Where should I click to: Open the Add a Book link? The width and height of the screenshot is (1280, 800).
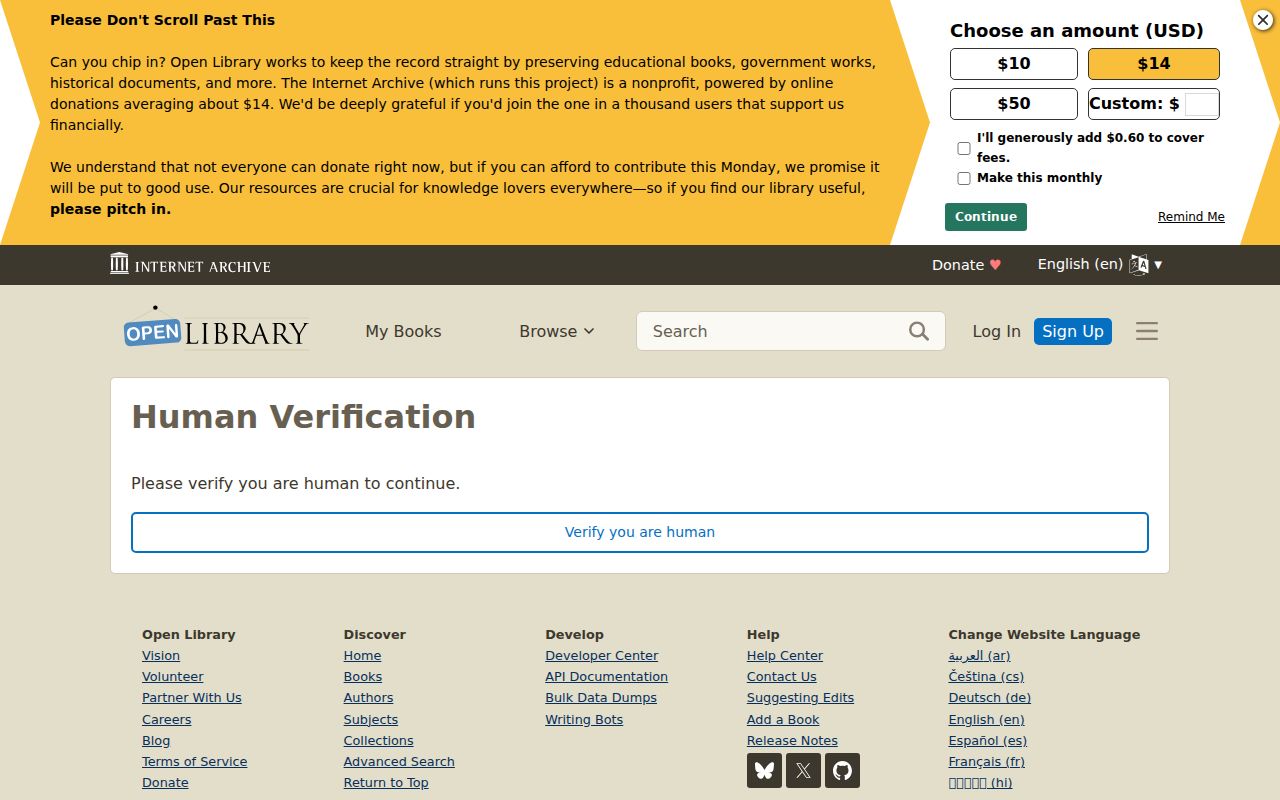[783, 720]
